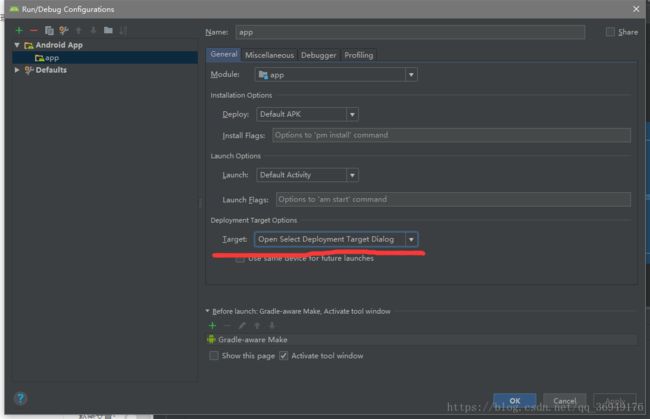Remove the Before launch task minus icon
This screenshot has height=419, width=650.
pos(227,326)
